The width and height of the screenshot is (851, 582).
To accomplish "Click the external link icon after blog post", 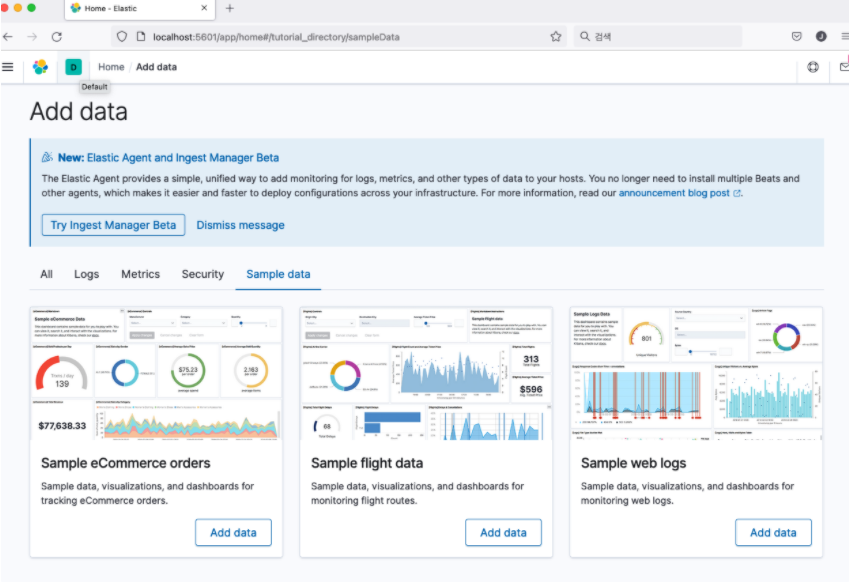I will (x=736, y=193).
